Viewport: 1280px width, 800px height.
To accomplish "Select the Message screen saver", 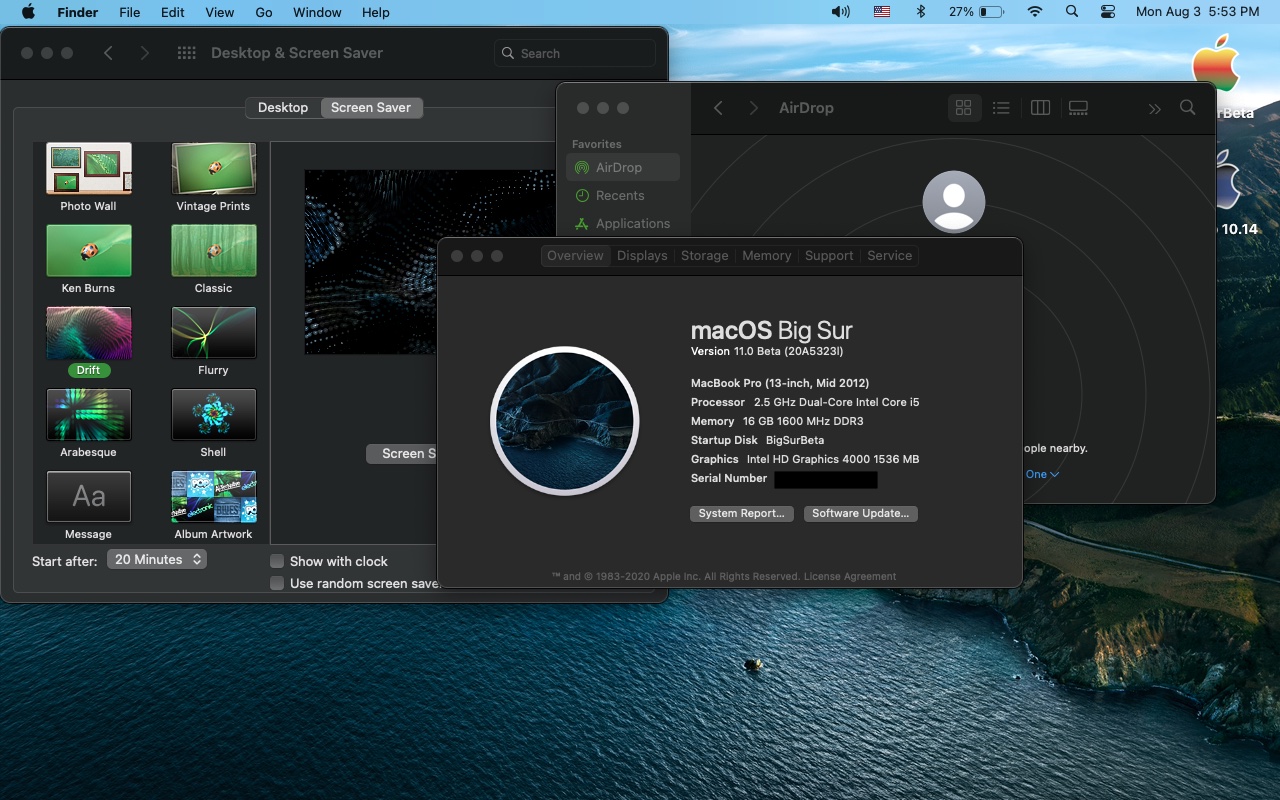I will pyautogui.click(x=89, y=496).
